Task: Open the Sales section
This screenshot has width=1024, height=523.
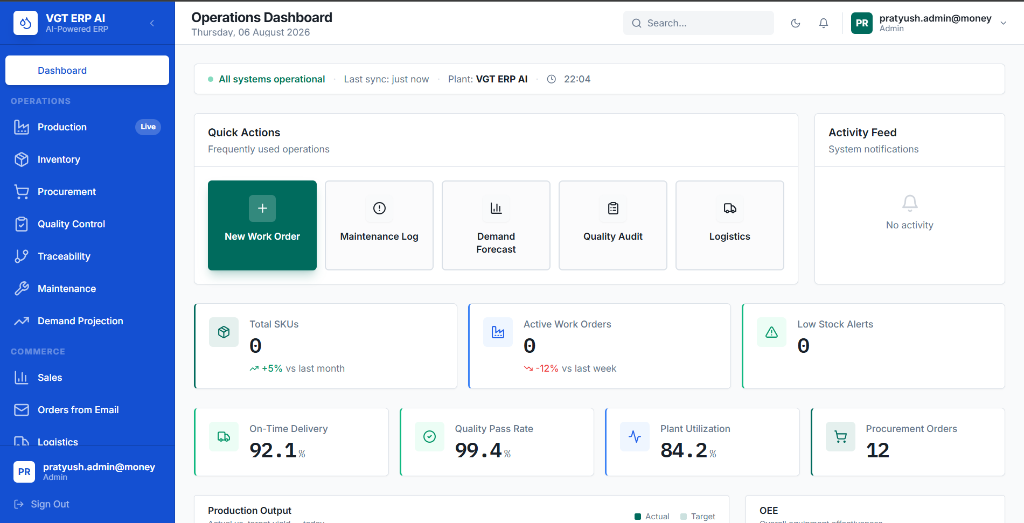Action: (87, 377)
